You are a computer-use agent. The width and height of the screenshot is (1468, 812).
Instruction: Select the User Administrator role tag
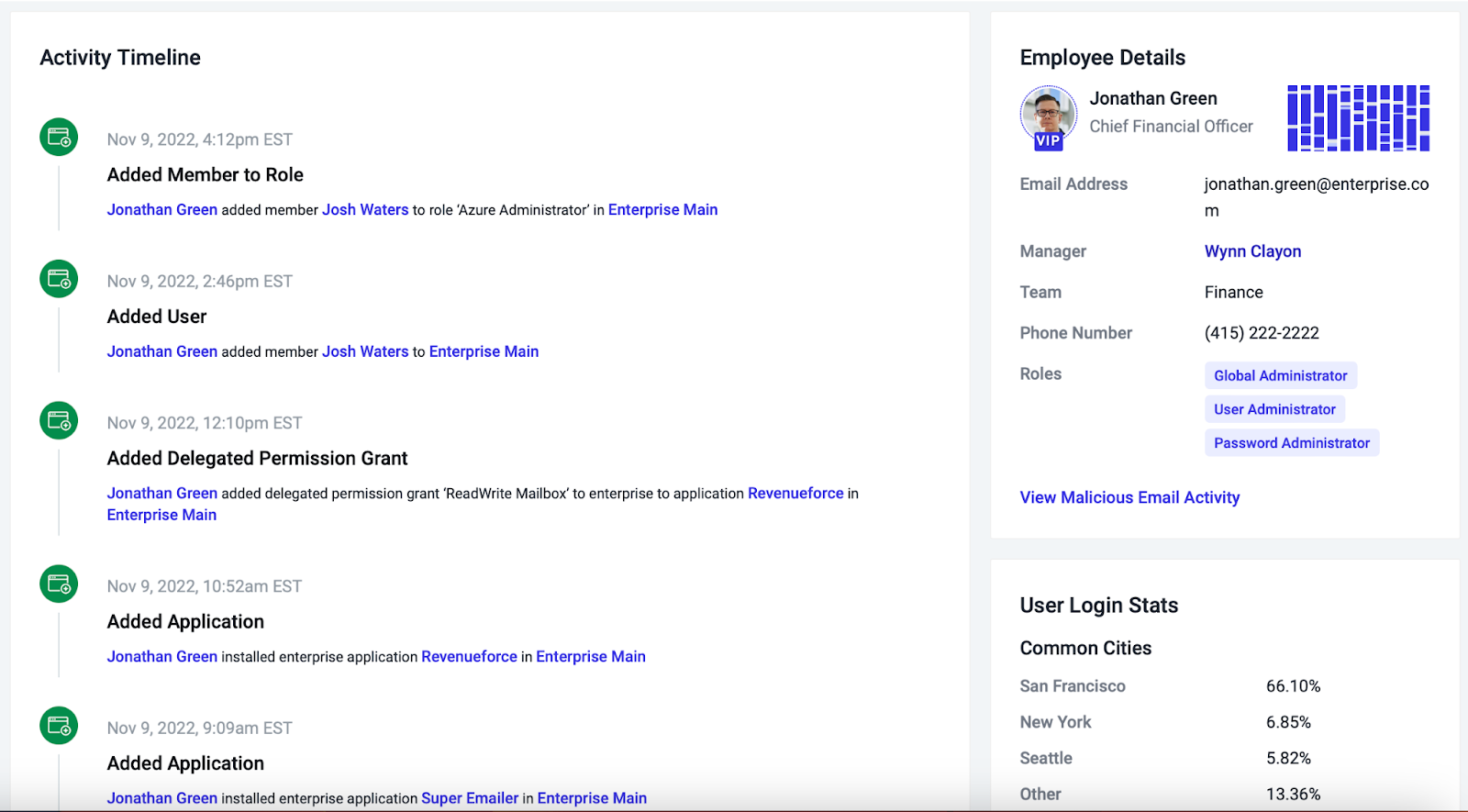tap(1274, 409)
